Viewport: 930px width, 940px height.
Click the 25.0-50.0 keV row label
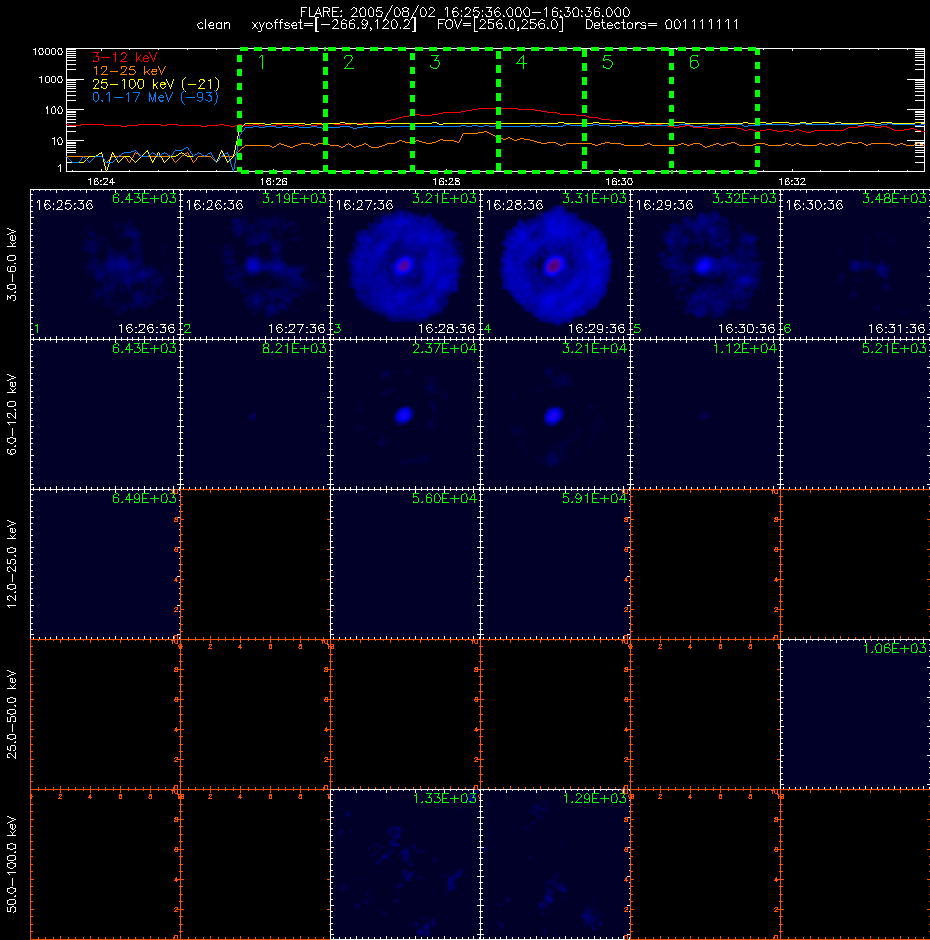[x=12, y=714]
